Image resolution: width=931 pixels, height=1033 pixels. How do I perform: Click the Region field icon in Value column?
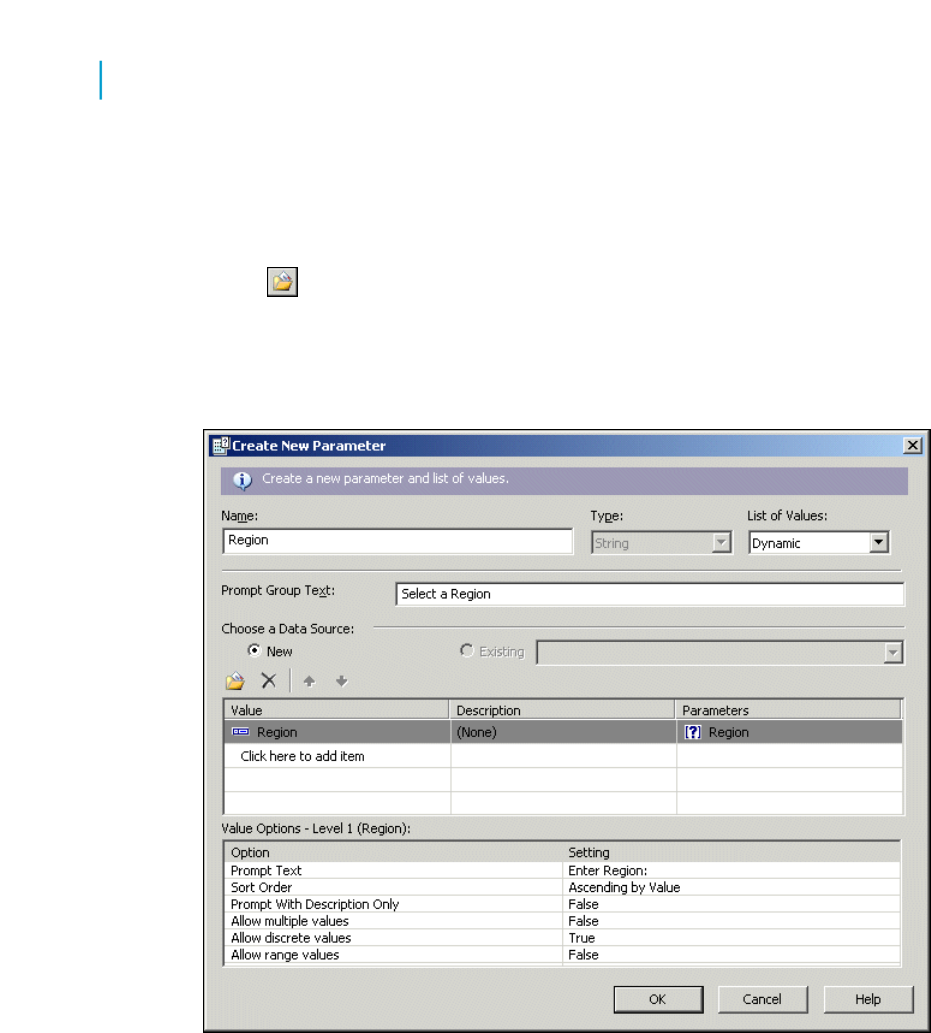click(240, 732)
